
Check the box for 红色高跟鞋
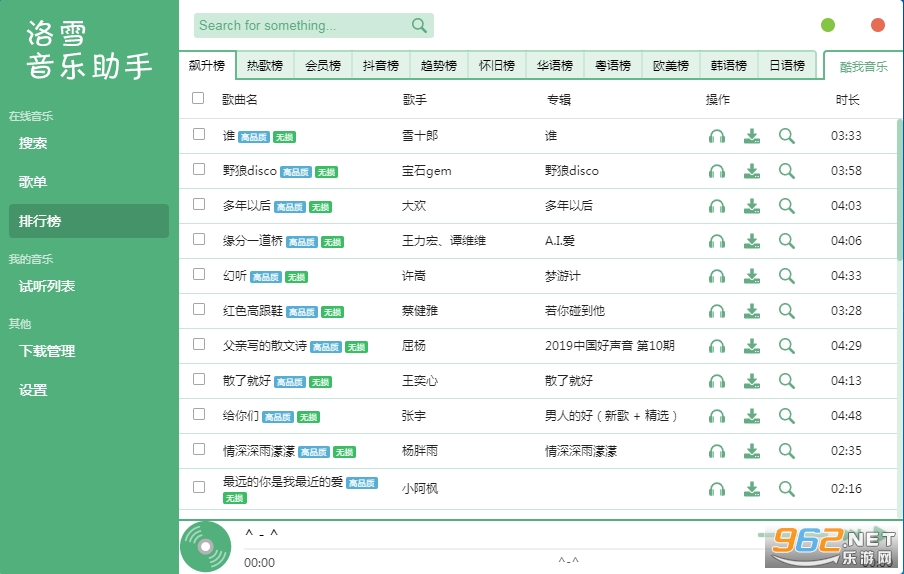[x=199, y=309]
